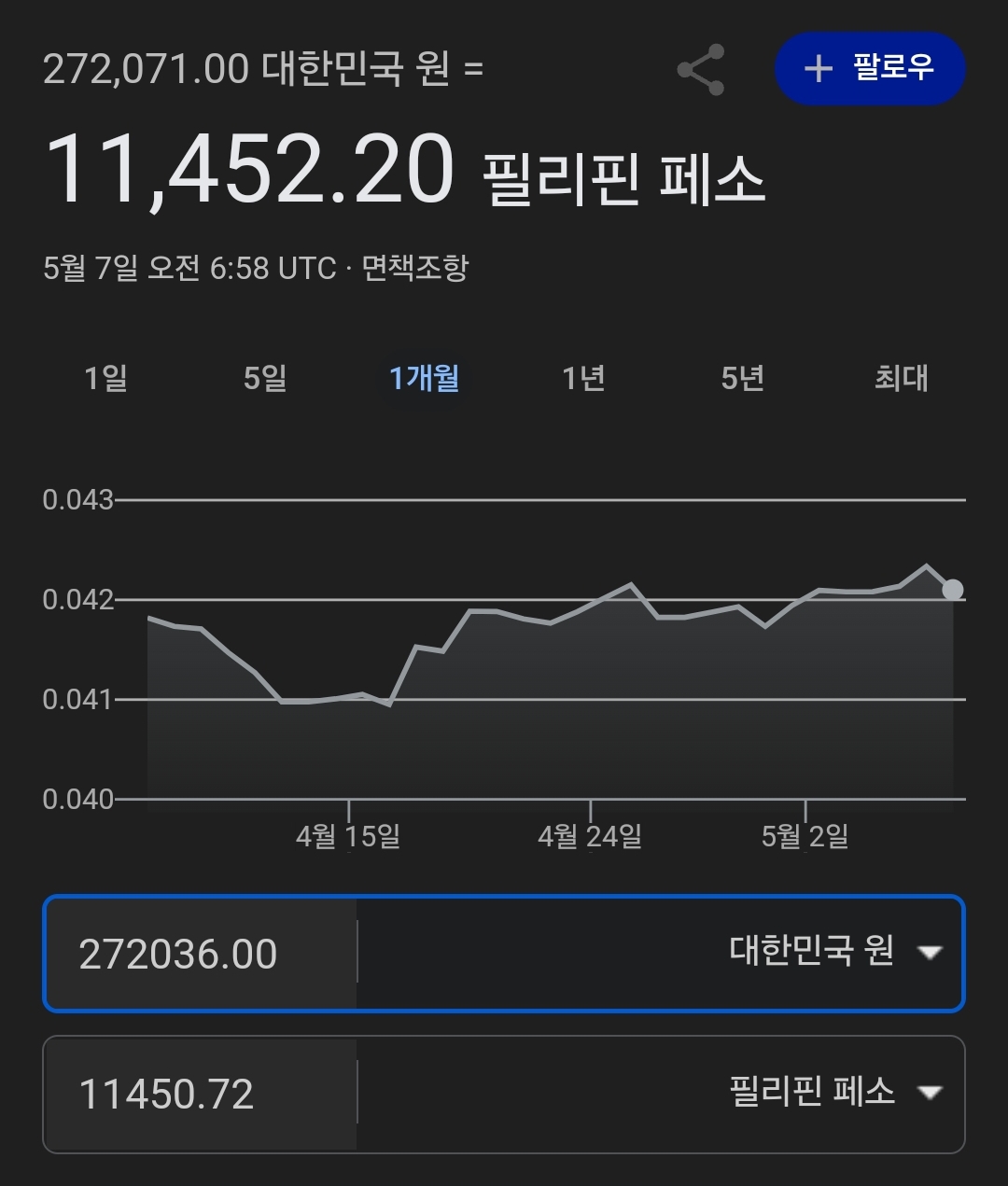
Task: Click the 0.041 y-axis value
Action: [77, 699]
